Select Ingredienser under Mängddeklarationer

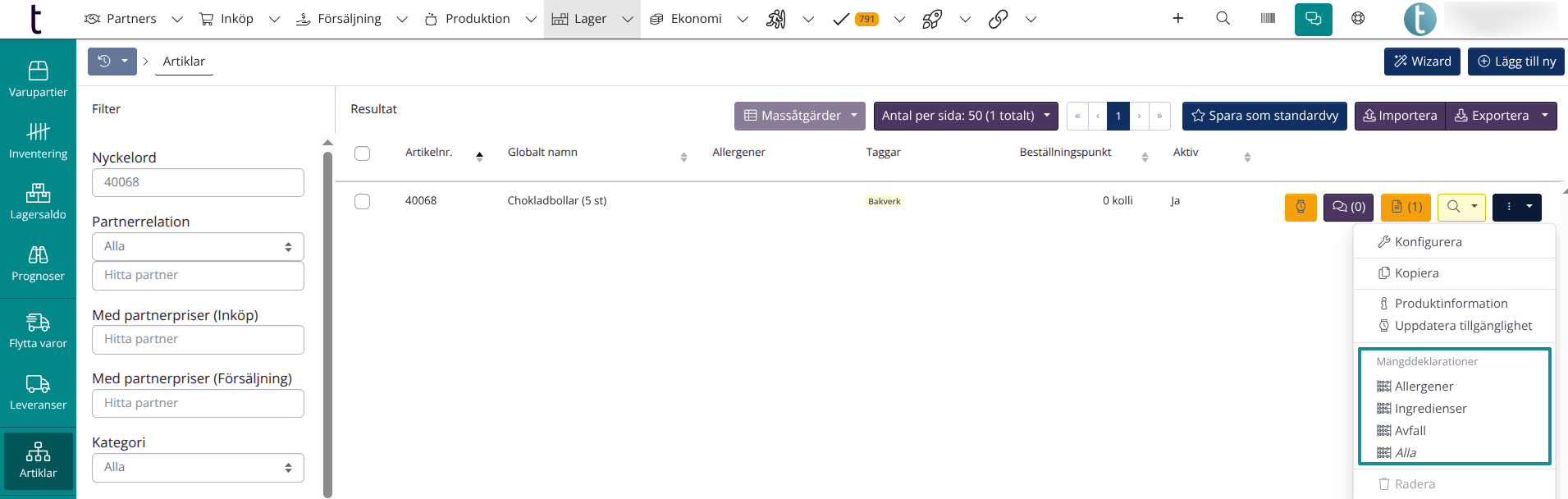(1430, 409)
